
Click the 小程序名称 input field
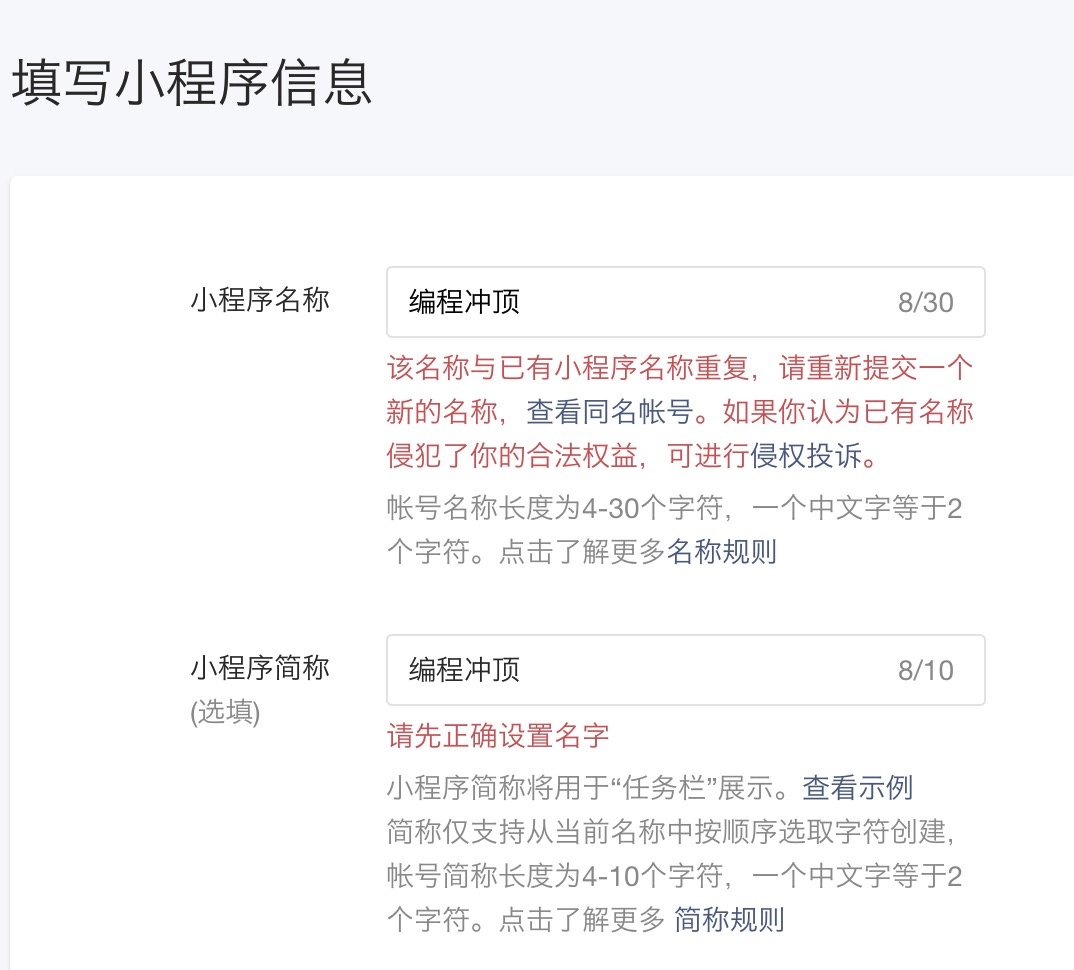pos(640,302)
